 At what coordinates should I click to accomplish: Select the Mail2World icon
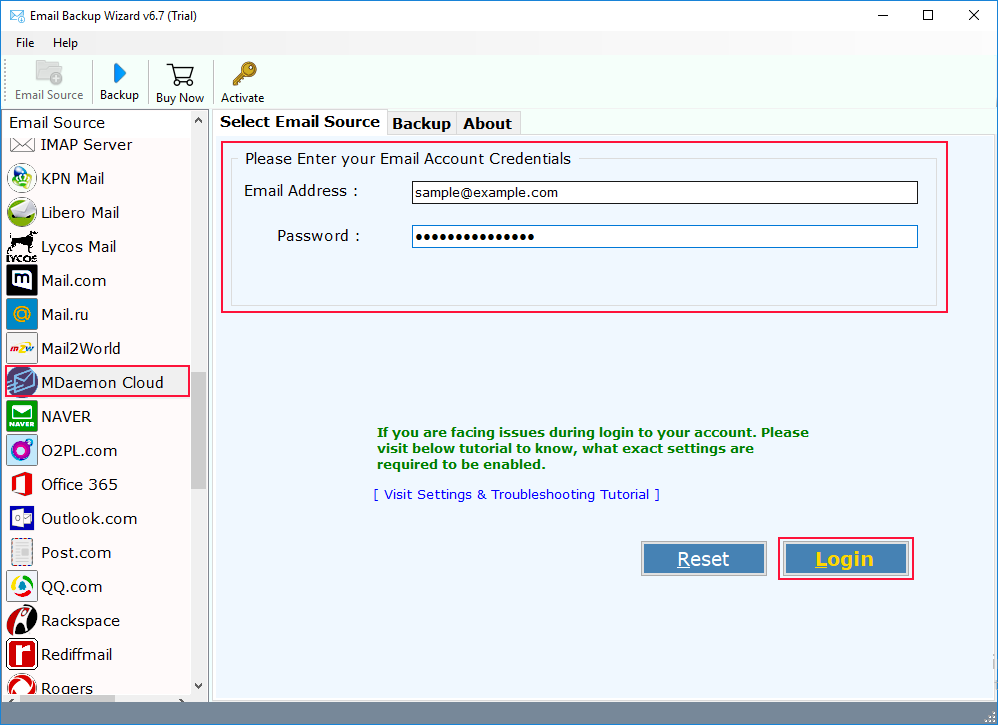[22, 348]
